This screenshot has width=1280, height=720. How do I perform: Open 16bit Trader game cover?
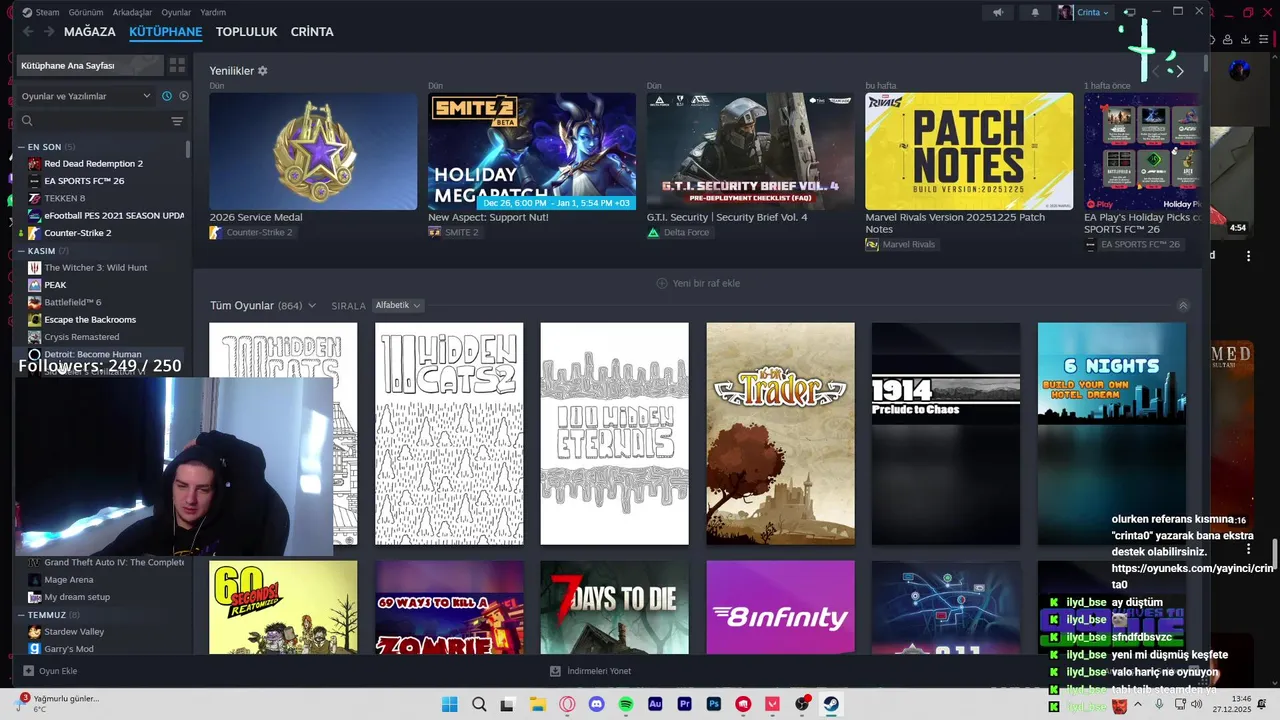pyautogui.click(x=780, y=433)
